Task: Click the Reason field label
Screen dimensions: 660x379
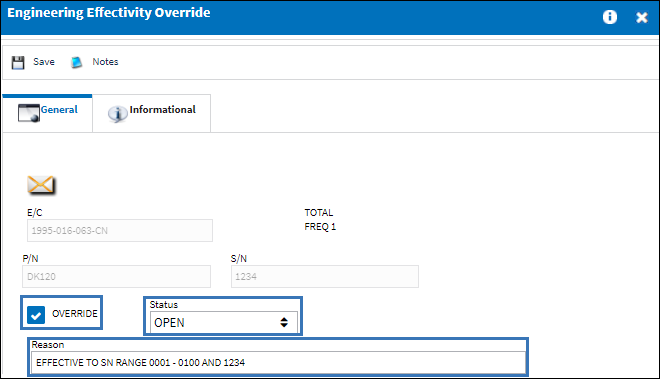Action: click(48, 344)
